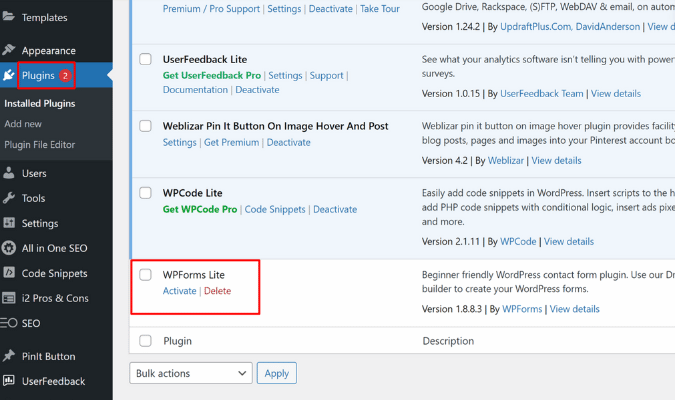Open UserFeedback Lite Support link
Image resolution: width=675 pixels, height=400 pixels.
(x=326, y=76)
